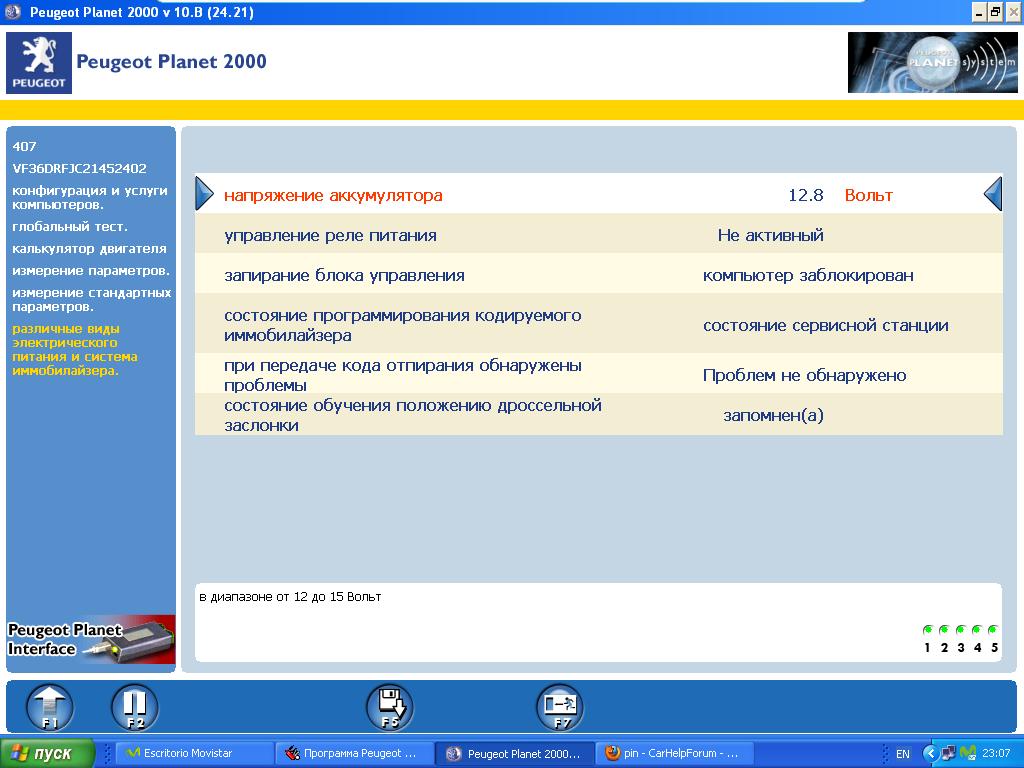Image resolution: width=1024 pixels, height=768 pixels.
Task: Click the battery voltage value 12.8
Action: [805, 195]
